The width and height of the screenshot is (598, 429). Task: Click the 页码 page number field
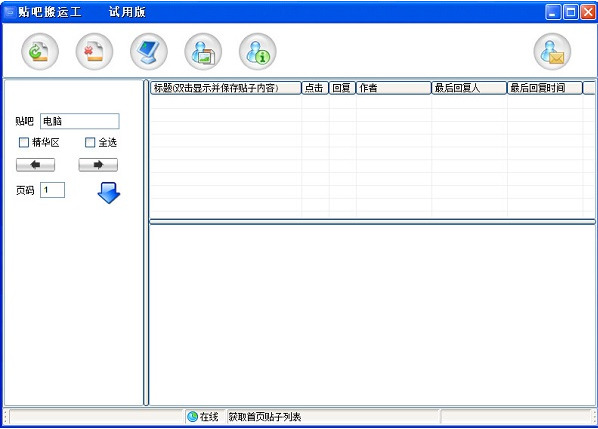(53, 190)
